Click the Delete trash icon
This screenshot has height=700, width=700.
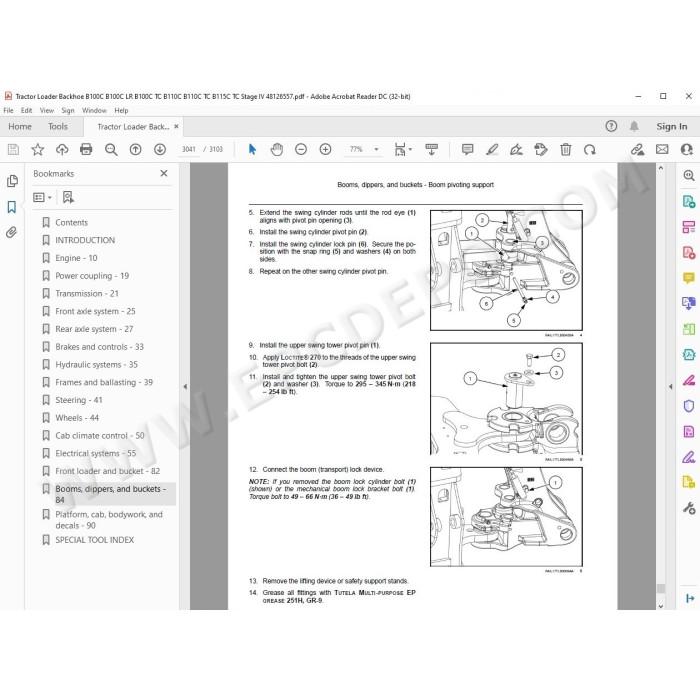tap(566, 149)
